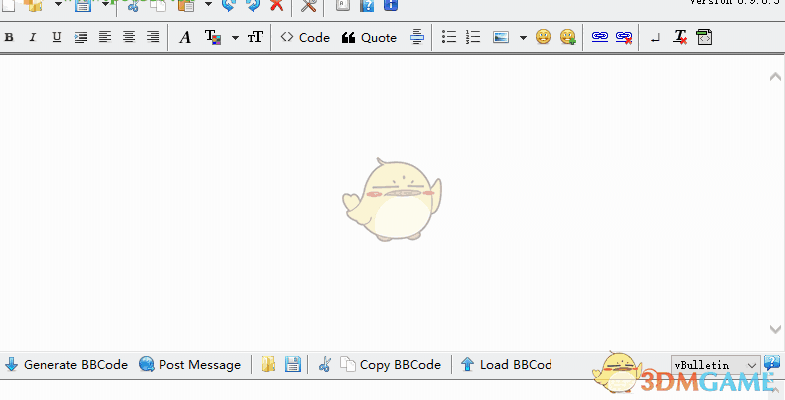Image resolution: width=785 pixels, height=400 pixels.
Task: Insert an image
Action: coord(501,38)
